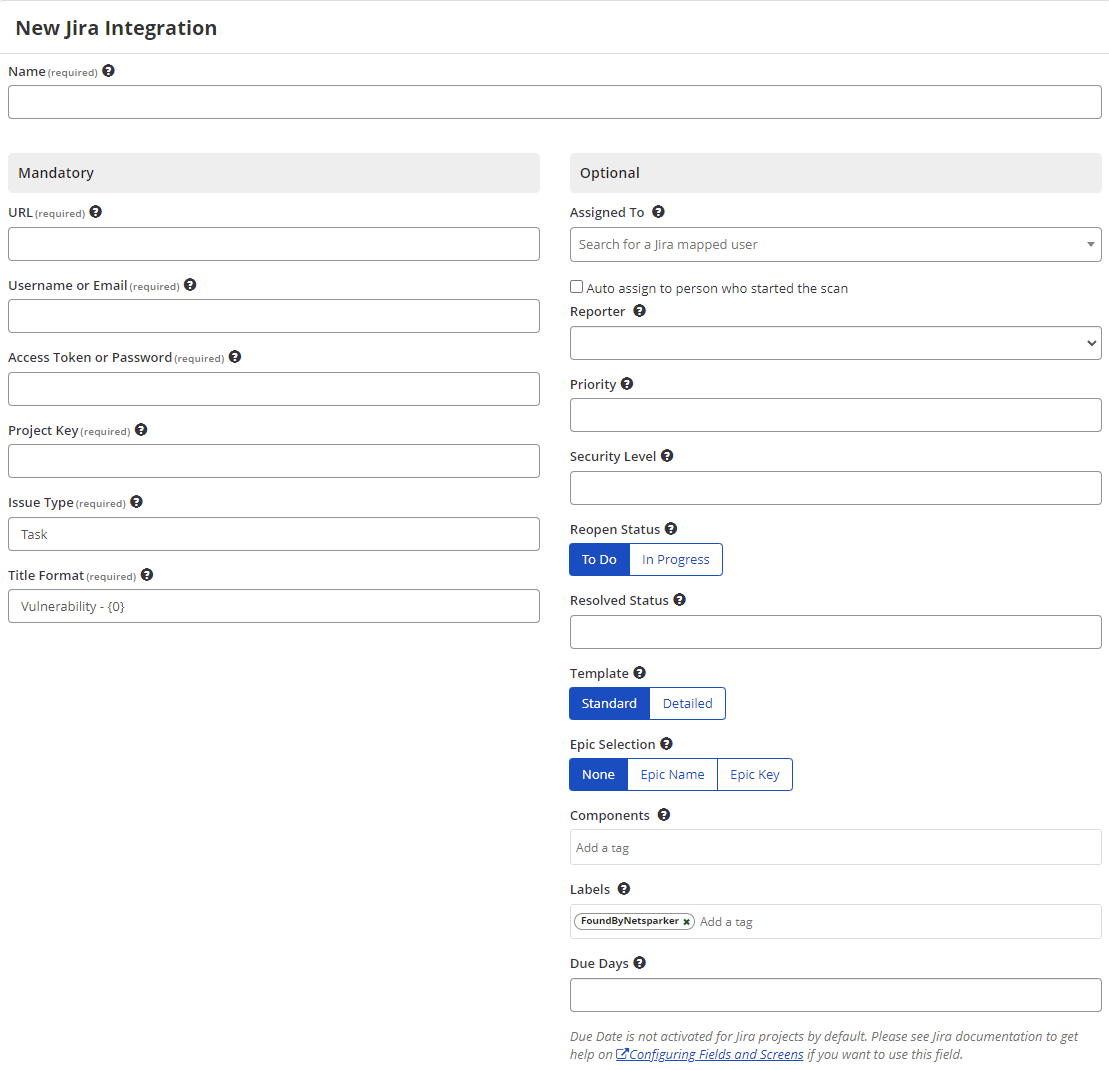Click the help icon next to Name

click(108, 71)
